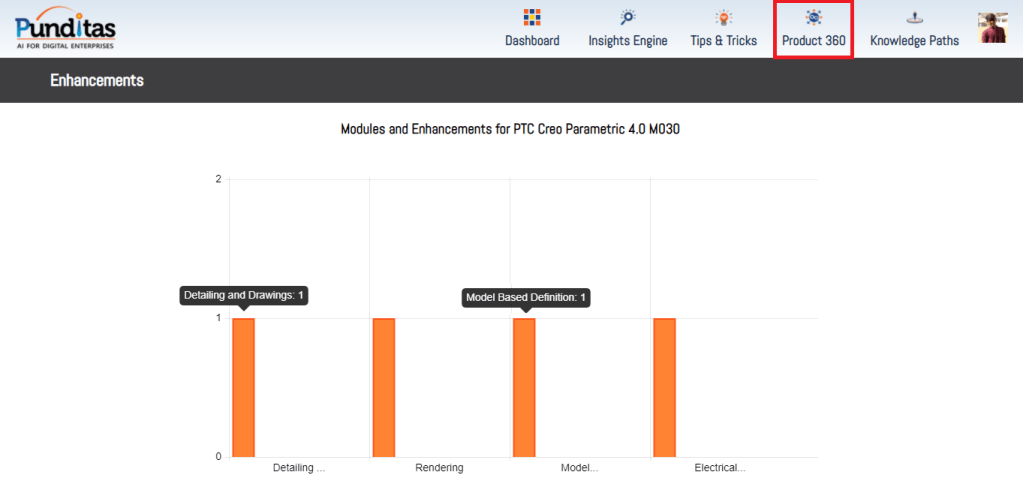Click the 'Model...' x-axis label
1023x496 pixels.
pyautogui.click(x=579, y=468)
